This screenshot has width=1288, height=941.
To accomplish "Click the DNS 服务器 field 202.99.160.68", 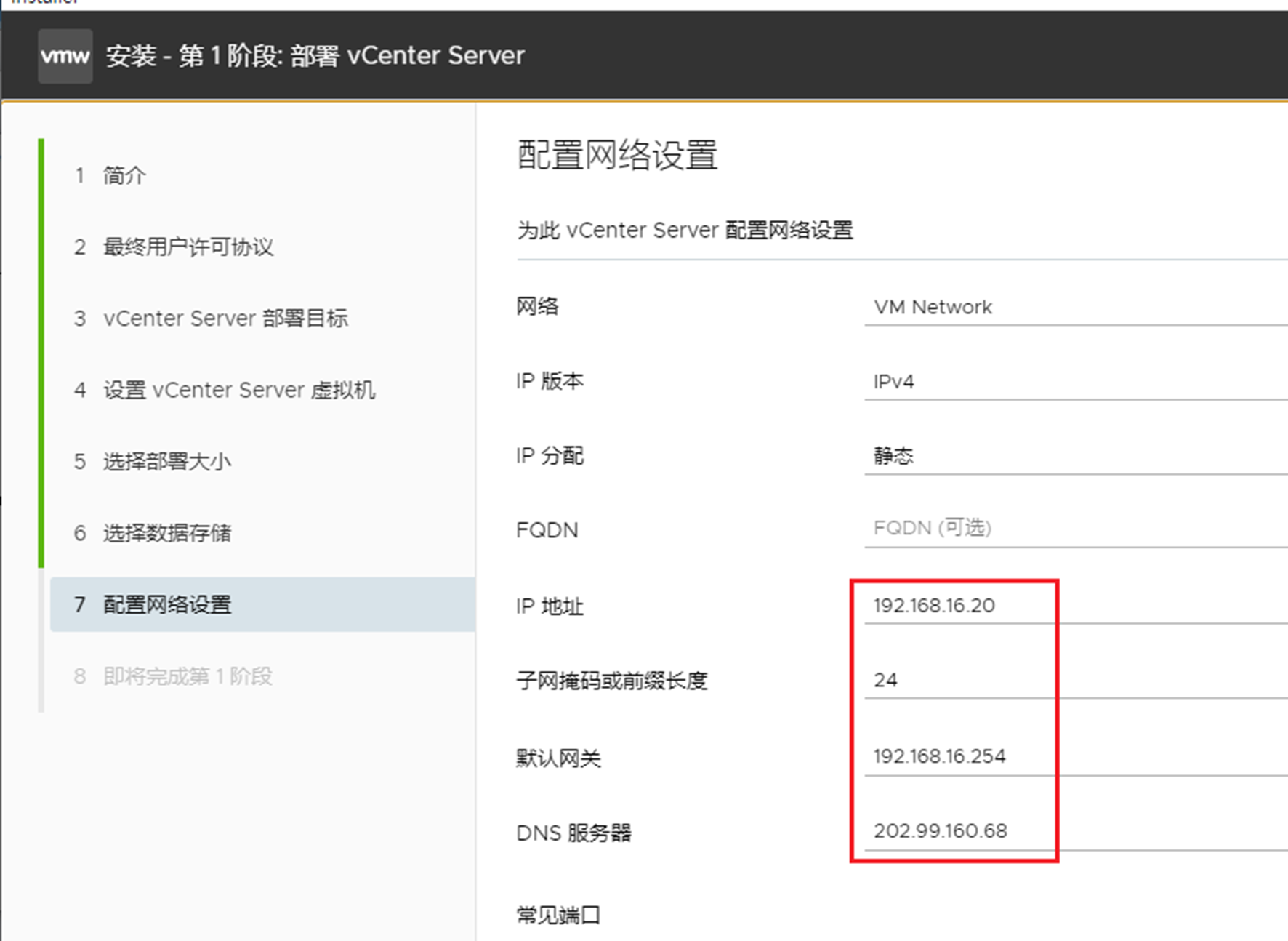I will [x=1076, y=831].
